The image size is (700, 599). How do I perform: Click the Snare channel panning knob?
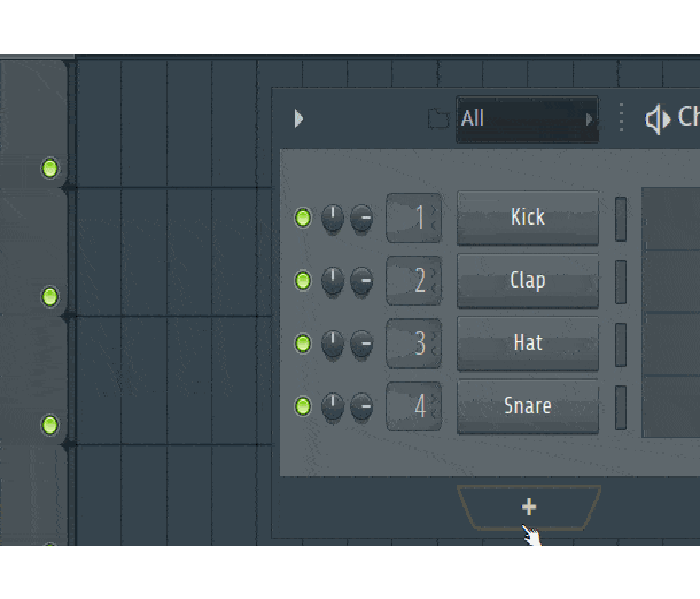pyautogui.click(x=333, y=407)
